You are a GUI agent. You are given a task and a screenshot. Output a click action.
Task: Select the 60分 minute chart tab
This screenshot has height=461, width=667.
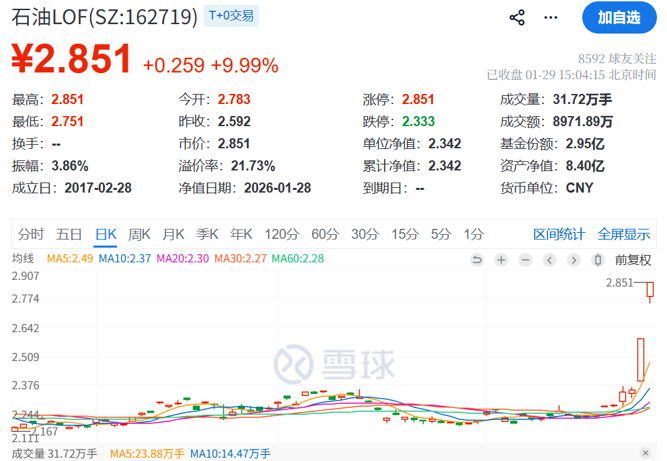(325, 234)
